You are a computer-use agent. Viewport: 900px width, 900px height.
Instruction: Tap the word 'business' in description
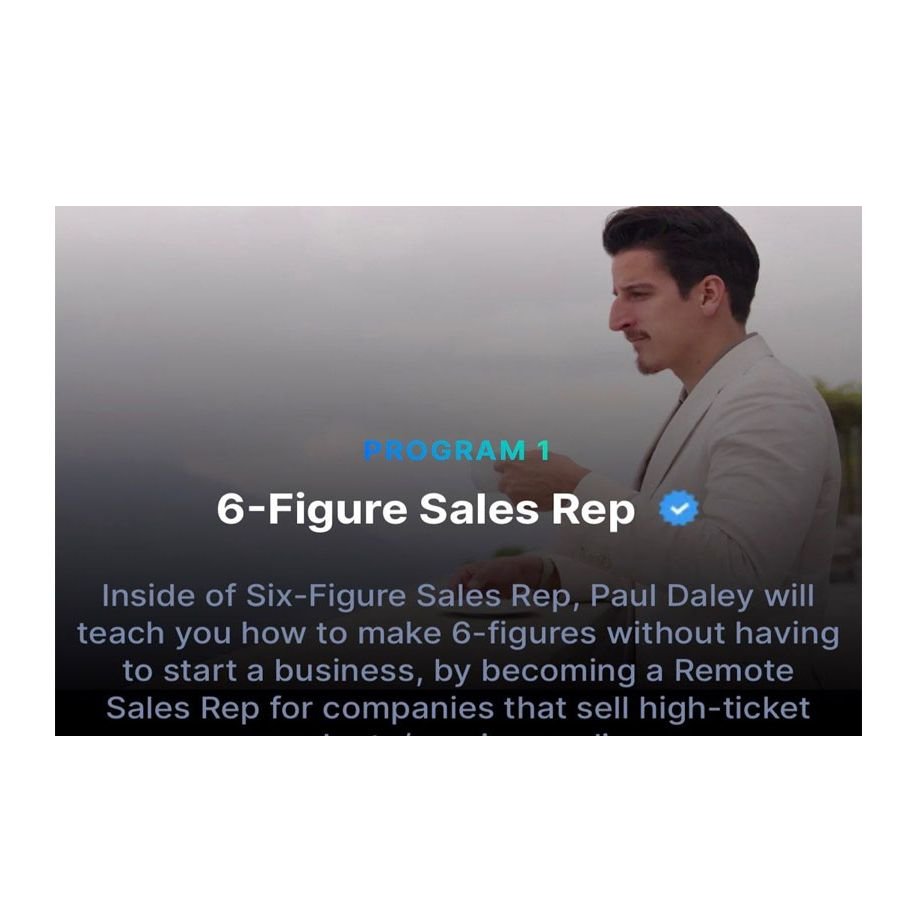[345, 671]
